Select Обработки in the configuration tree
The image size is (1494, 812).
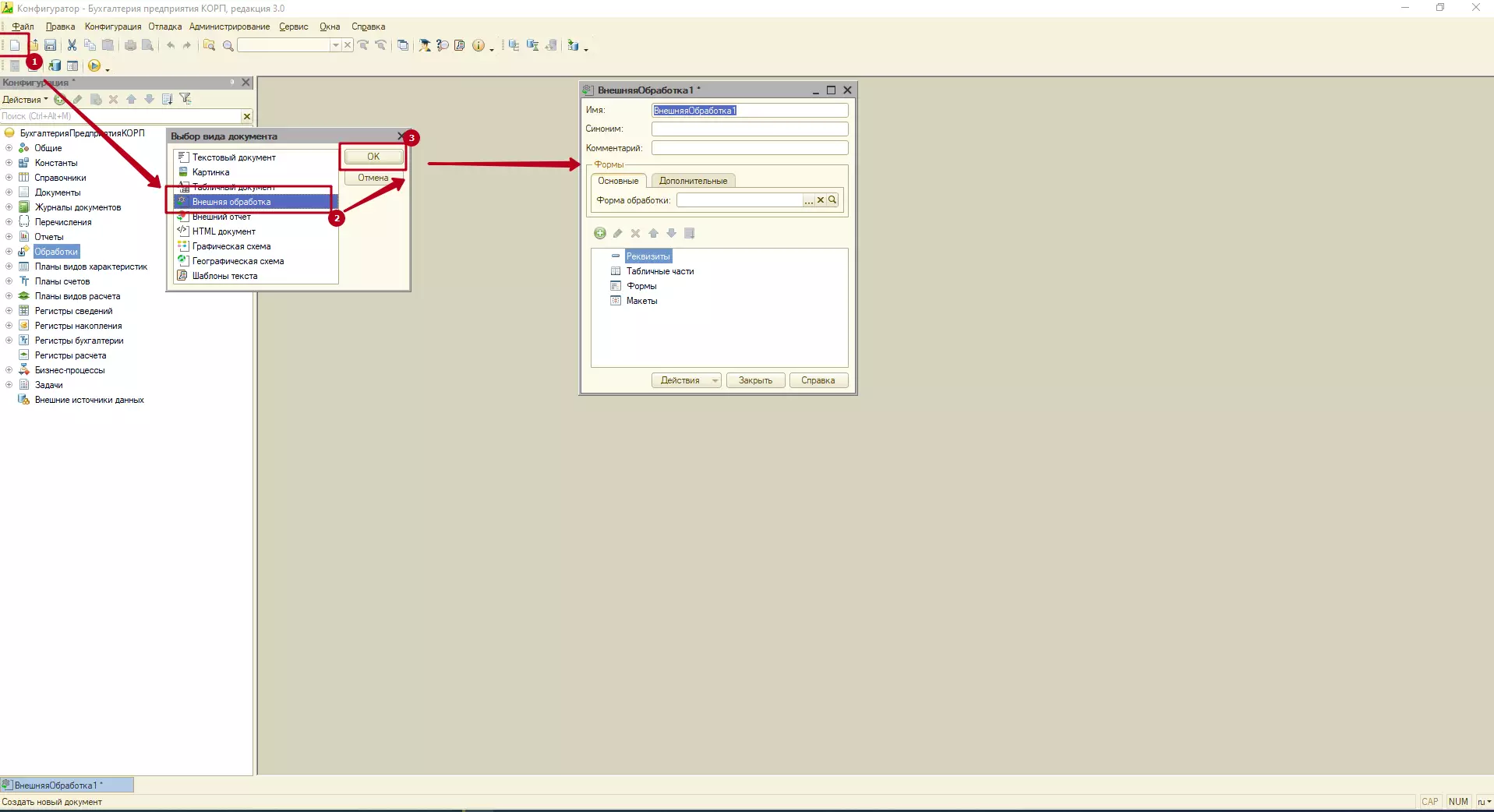point(56,252)
